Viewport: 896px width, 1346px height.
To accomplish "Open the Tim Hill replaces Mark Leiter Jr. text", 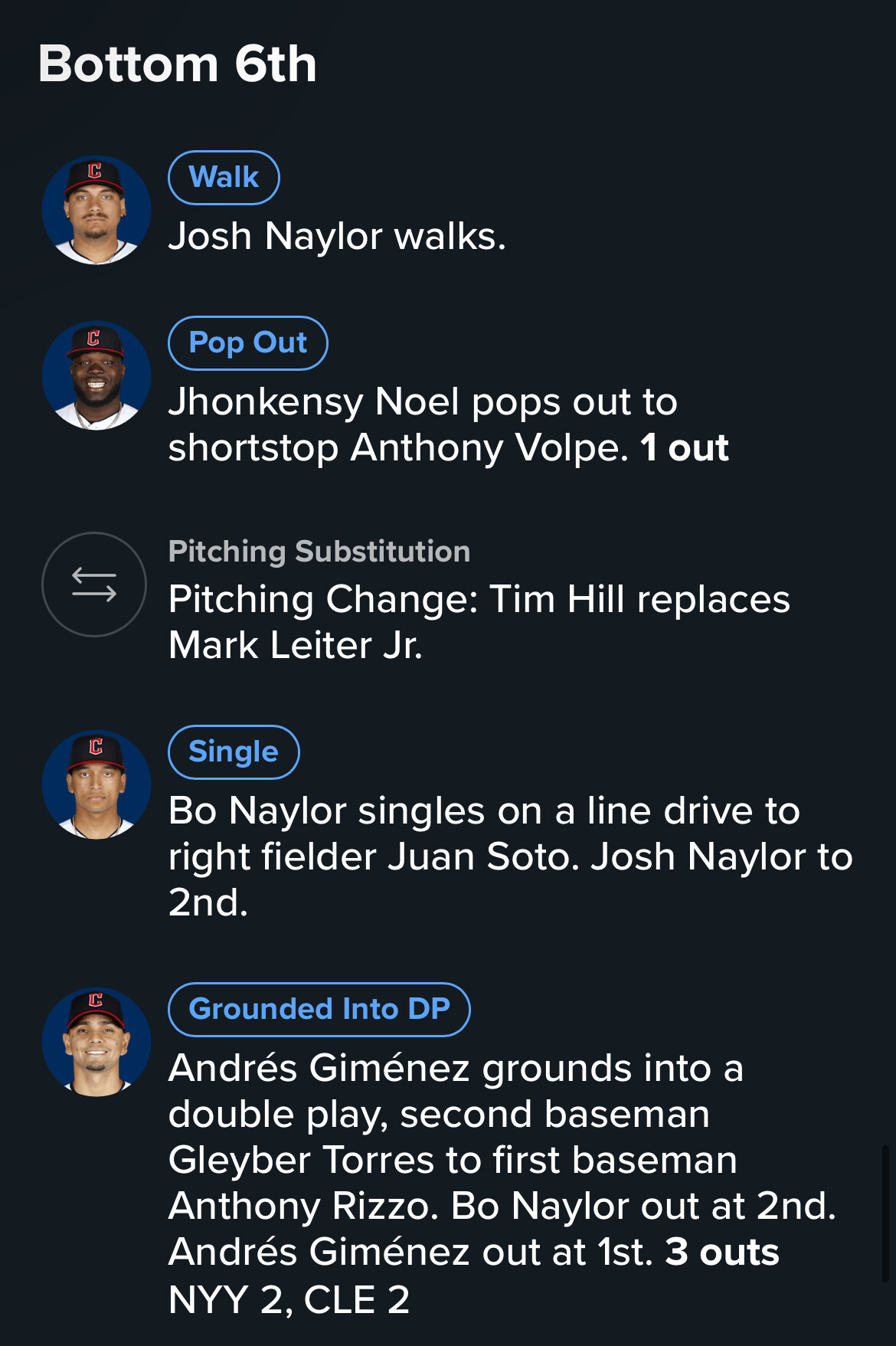I will (x=479, y=622).
